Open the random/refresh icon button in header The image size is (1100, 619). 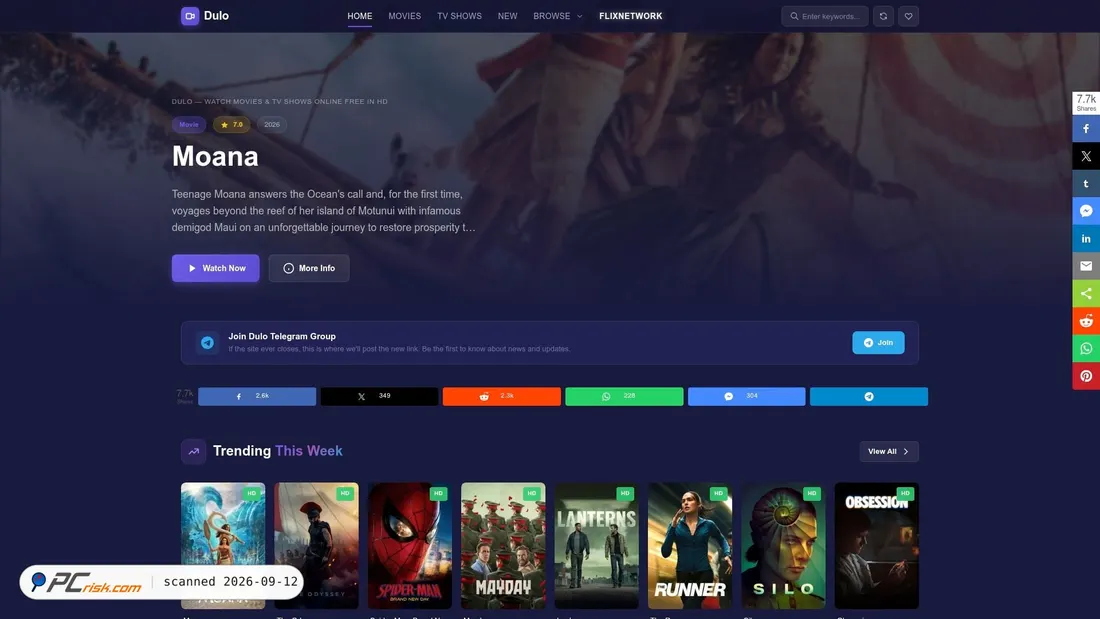pyautogui.click(x=883, y=16)
